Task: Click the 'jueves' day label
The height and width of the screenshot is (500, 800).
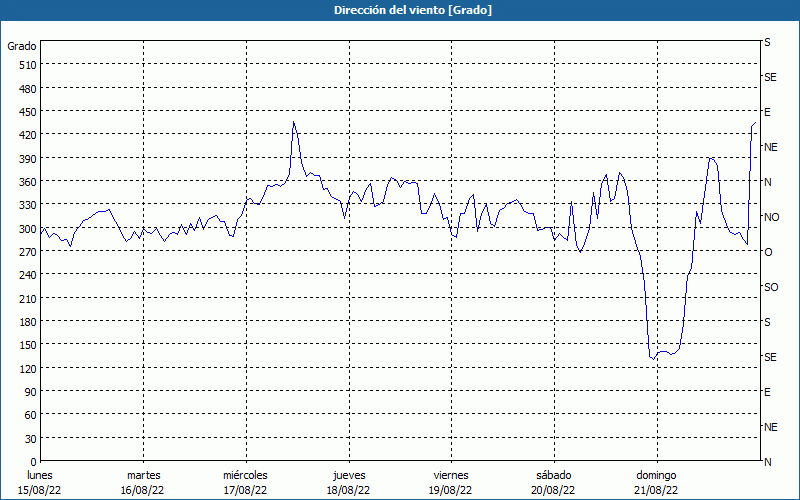Action: click(x=349, y=475)
